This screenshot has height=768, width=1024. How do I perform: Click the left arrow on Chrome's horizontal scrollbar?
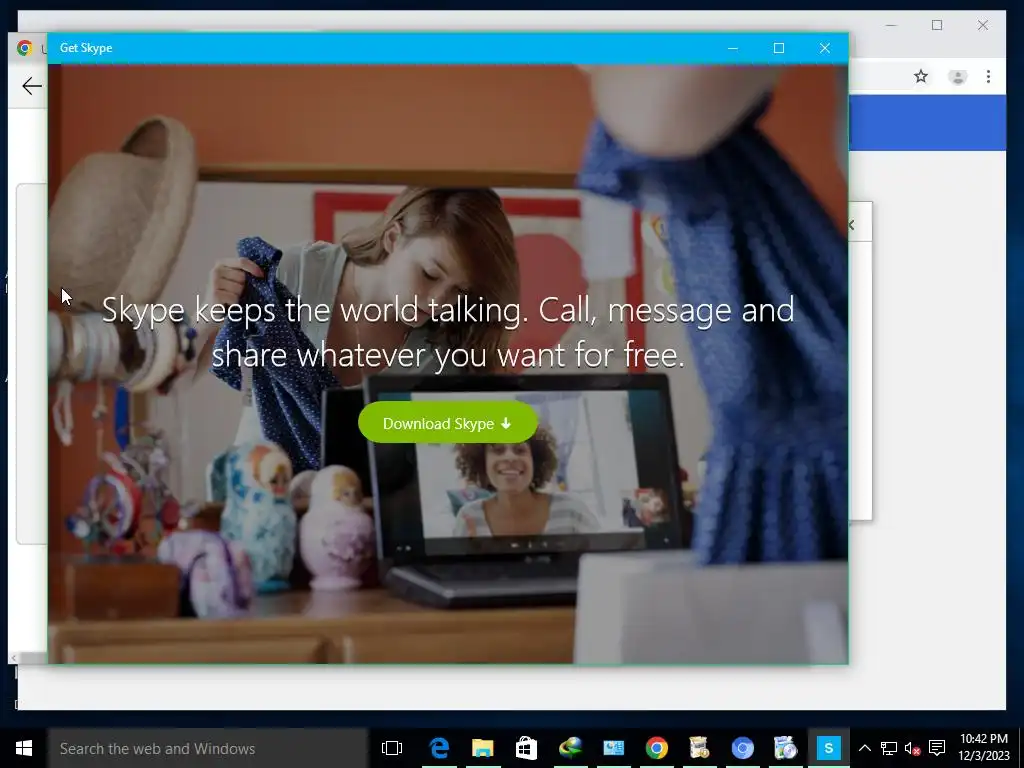click(x=14, y=658)
